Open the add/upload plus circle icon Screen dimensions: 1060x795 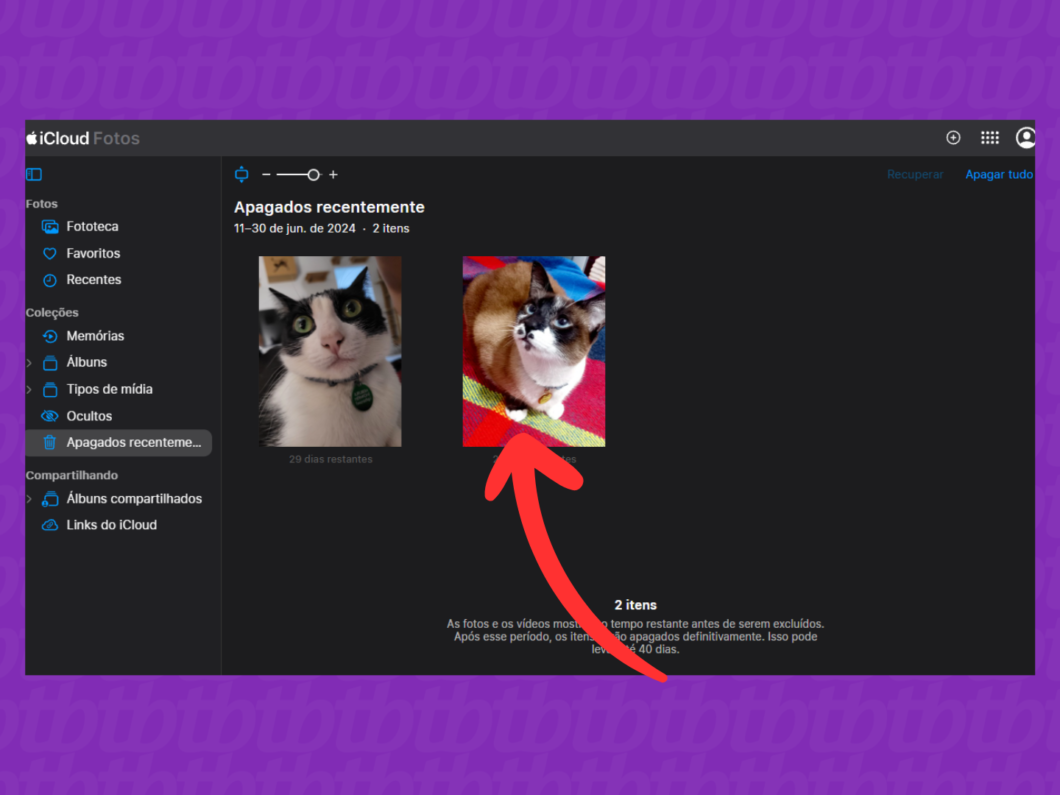[x=953, y=138]
